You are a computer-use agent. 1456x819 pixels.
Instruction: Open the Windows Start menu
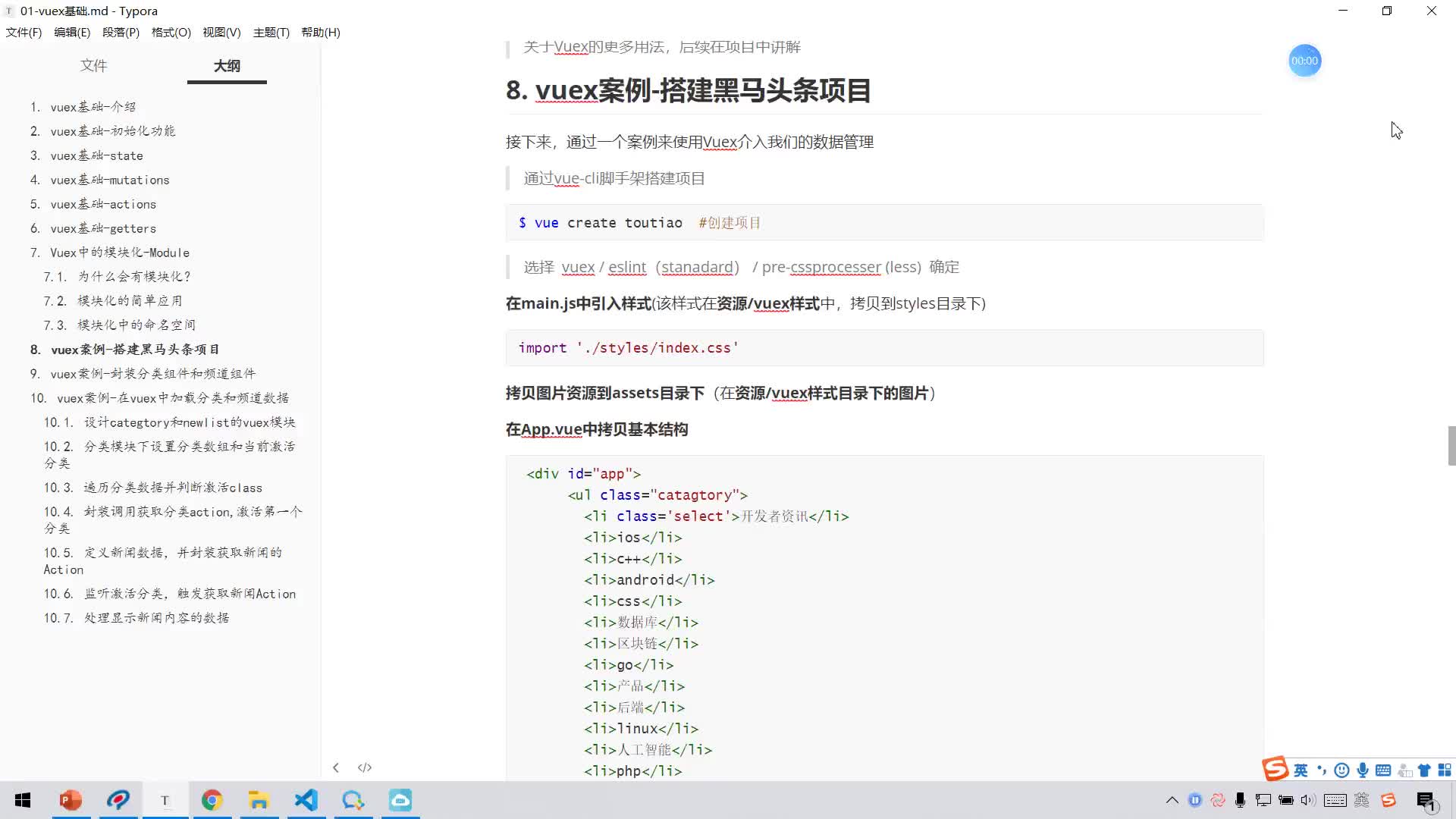(x=23, y=800)
